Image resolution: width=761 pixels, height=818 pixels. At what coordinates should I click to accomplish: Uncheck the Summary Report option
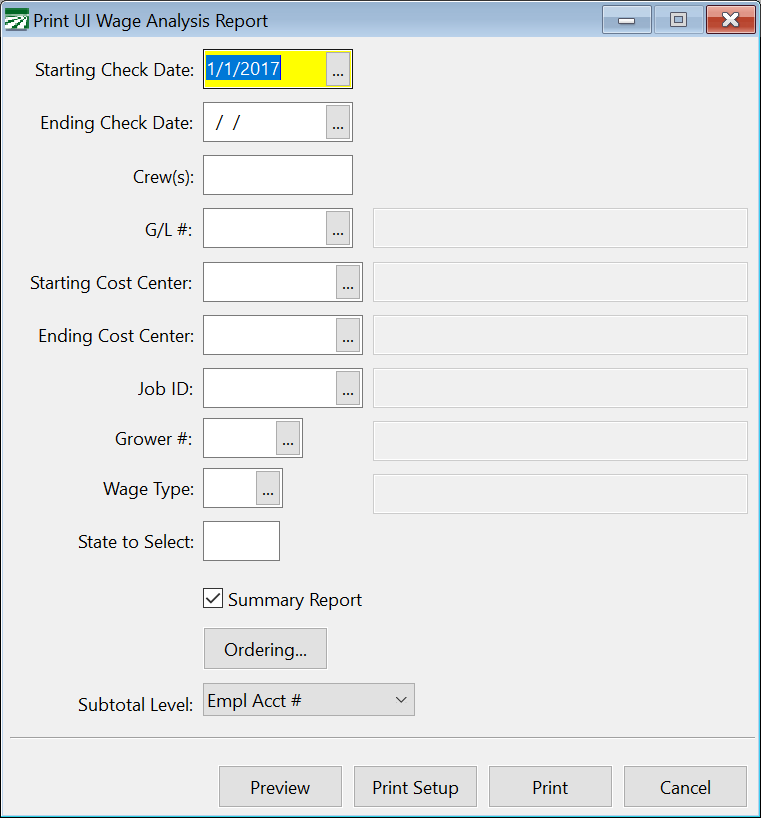click(213, 598)
